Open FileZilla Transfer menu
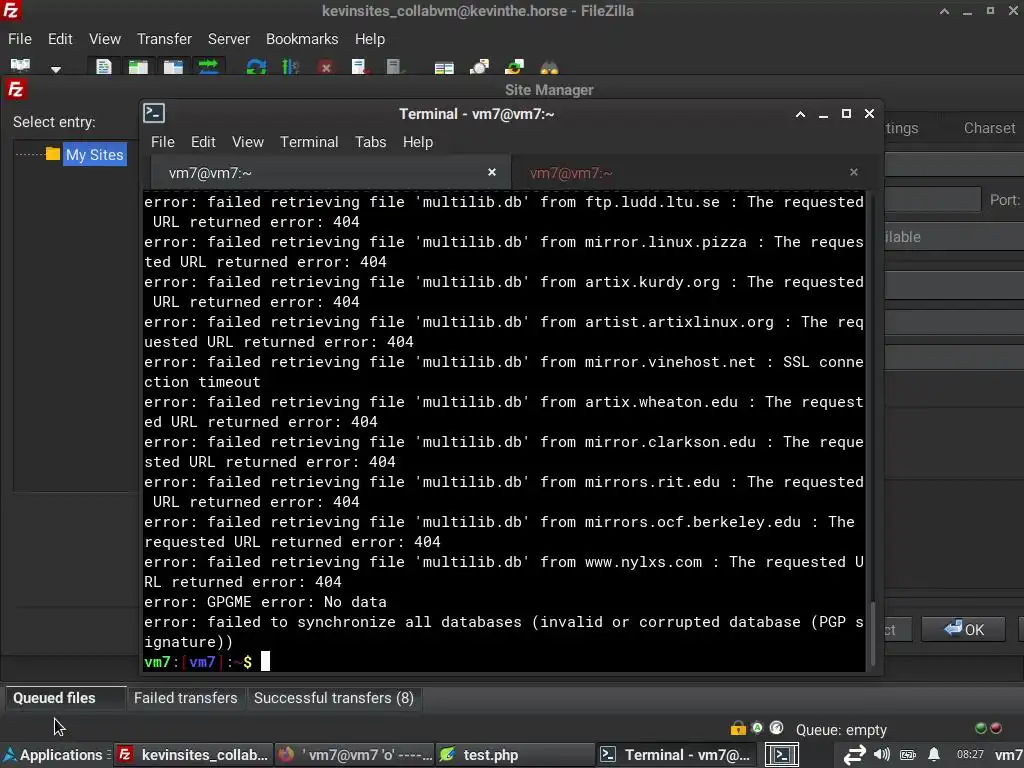The width and height of the screenshot is (1024, 768). [x=164, y=39]
